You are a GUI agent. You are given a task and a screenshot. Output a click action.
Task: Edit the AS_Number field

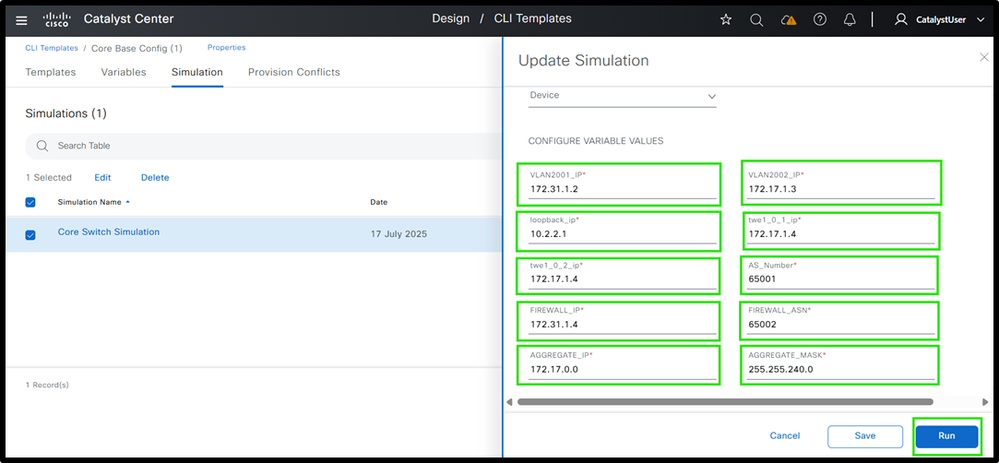(840, 275)
